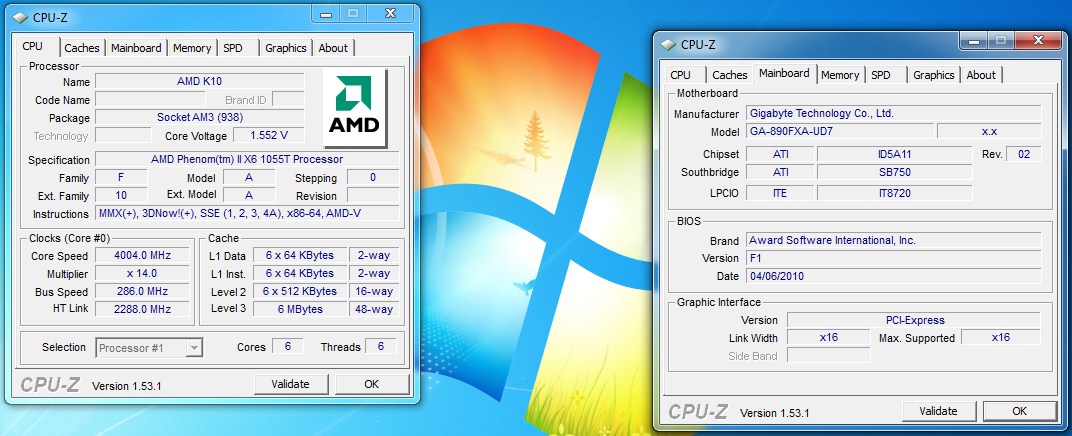This screenshot has width=1072, height=436.
Task: Click CPU-Z title icon in left window
Action: 20,17
